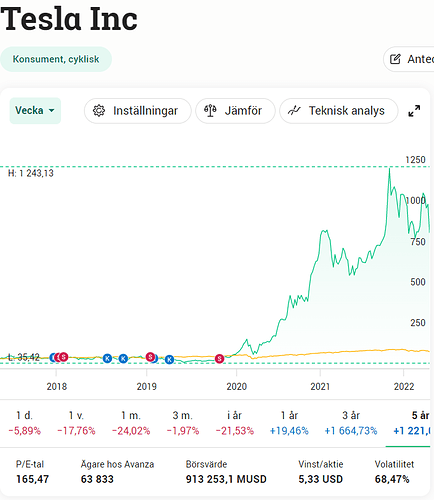Click the Anteckning pencil-note icon
The height and width of the screenshot is (500, 434).
395,59
